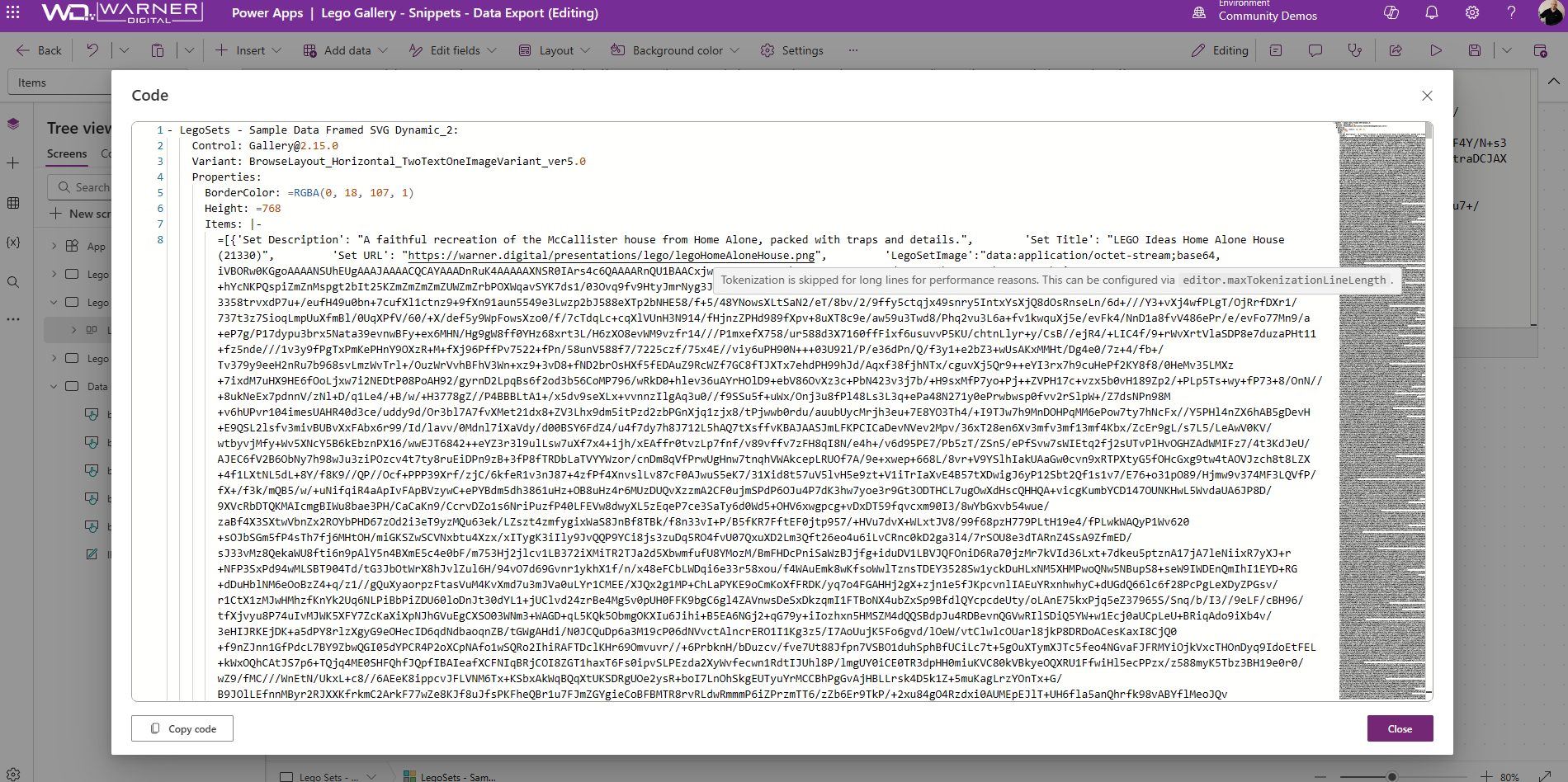Viewport: 1568px width, 782px height.
Task: Open the Search sidebar icon
Action: click(13, 282)
